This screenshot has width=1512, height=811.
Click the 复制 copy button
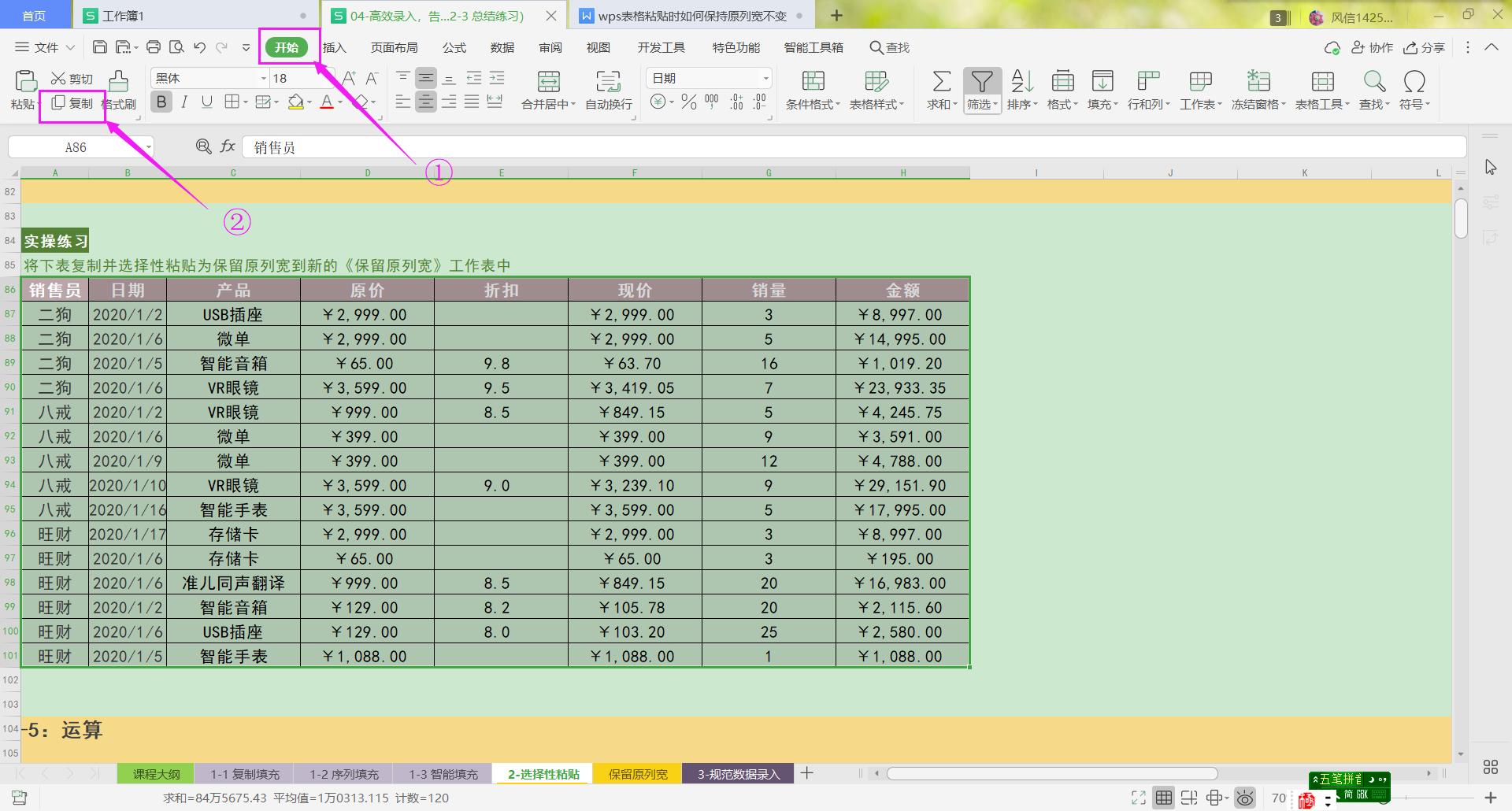coord(72,102)
